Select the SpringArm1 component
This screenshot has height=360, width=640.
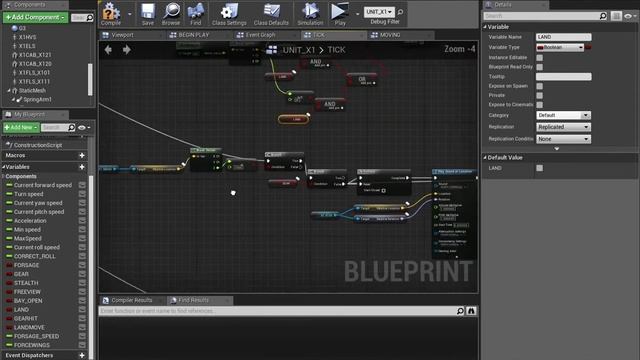37,99
